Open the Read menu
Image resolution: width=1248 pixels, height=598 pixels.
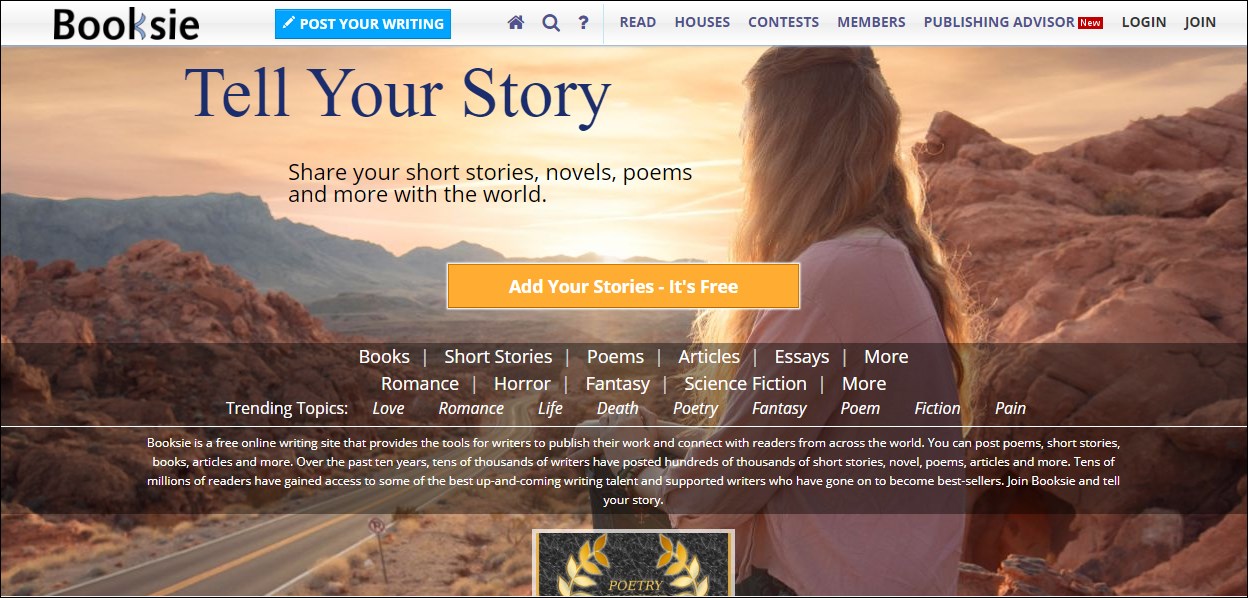point(638,22)
